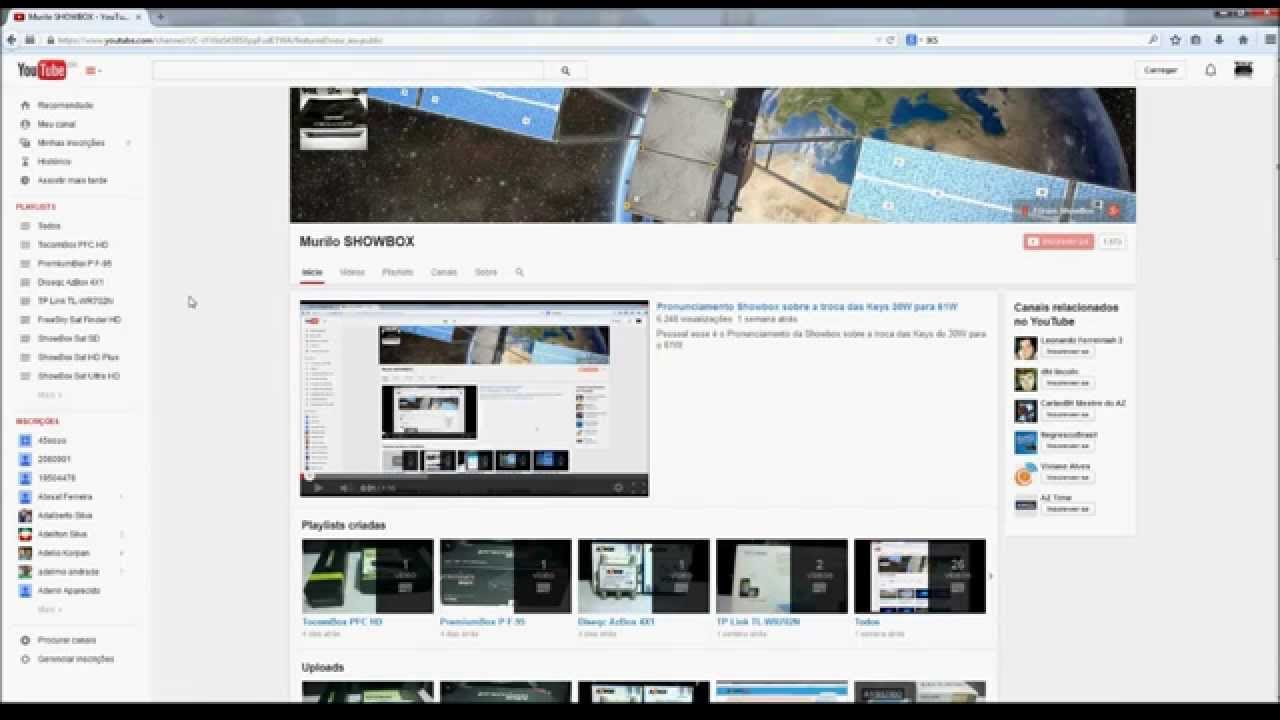Viewport: 1280px width, 720px height.
Task: Open PremiumBox P F-95 playlist thumbnail
Action: 506,576
